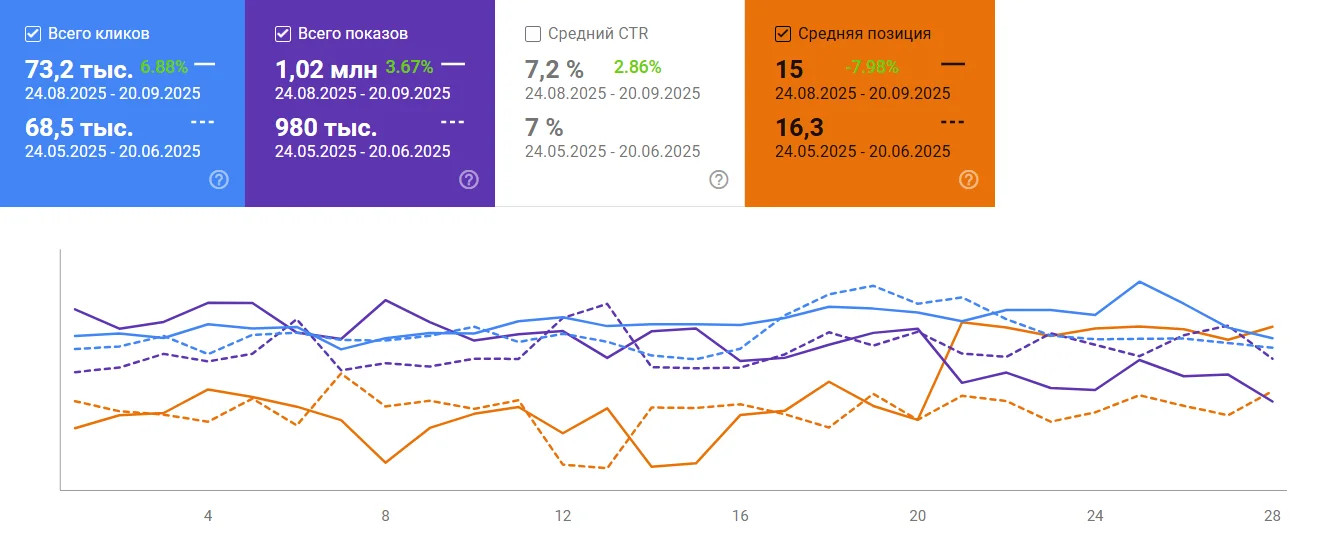Click the 68,5 тыс. previous clicks value
This screenshot has width=1326, height=547.
pos(78,128)
